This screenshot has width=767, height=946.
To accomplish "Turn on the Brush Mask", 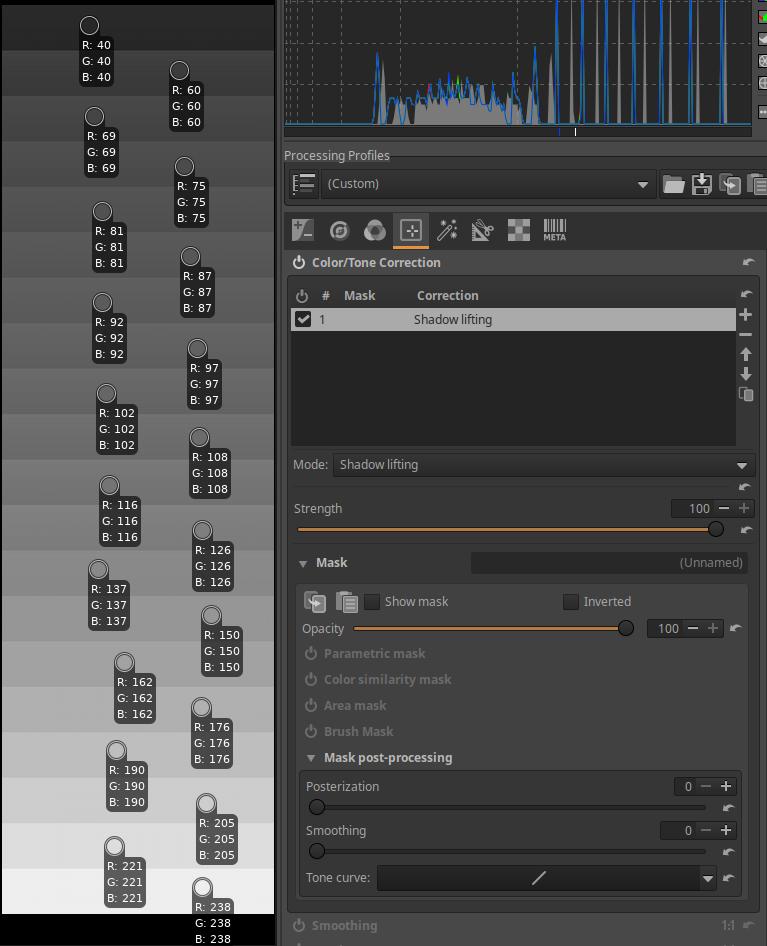I will pyautogui.click(x=311, y=732).
